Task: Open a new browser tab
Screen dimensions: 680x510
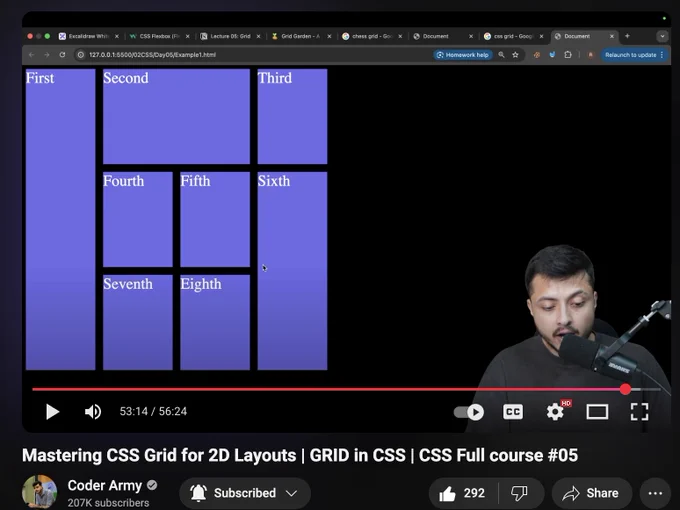Action: coord(627,36)
